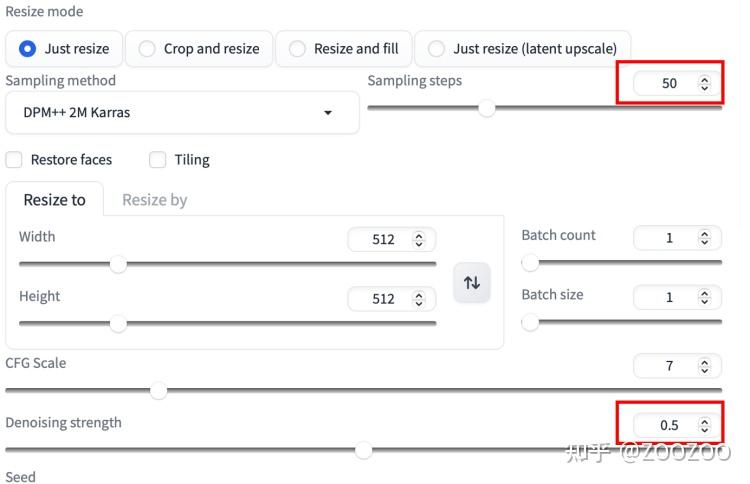
Task: Click the CFG Scale stepper arrows
Action: tap(704, 366)
